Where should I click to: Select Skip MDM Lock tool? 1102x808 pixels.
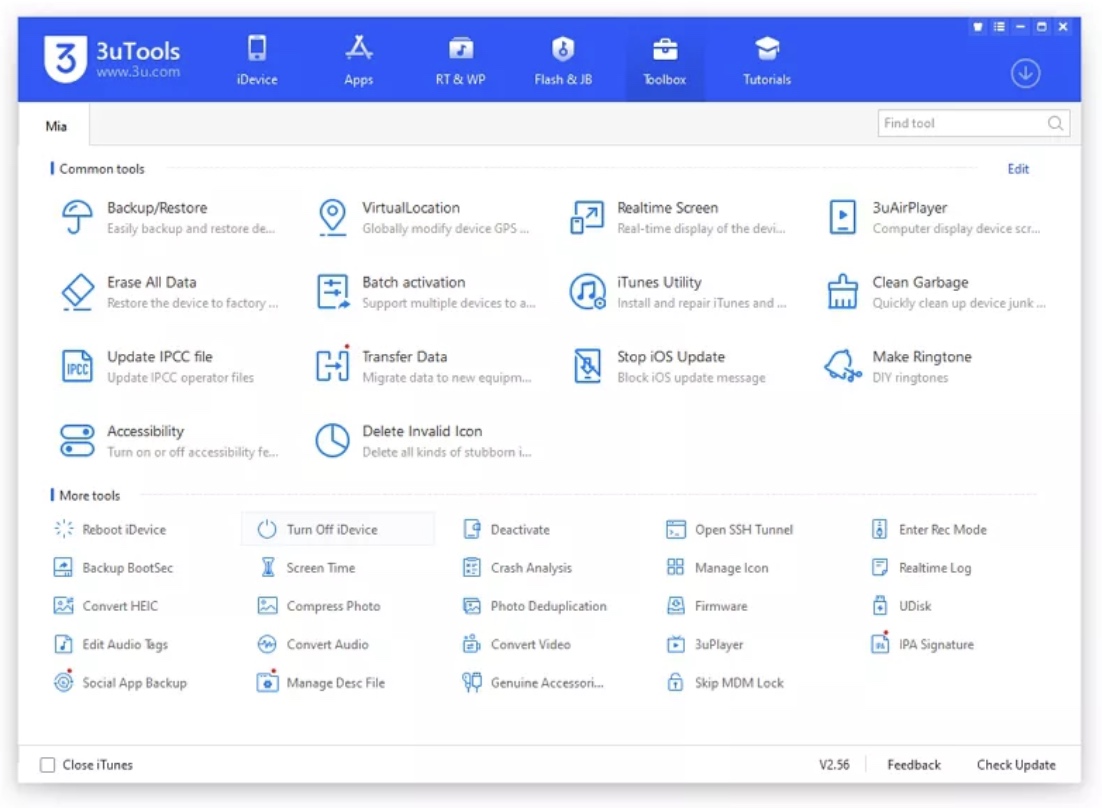pyautogui.click(x=725, y=682)
